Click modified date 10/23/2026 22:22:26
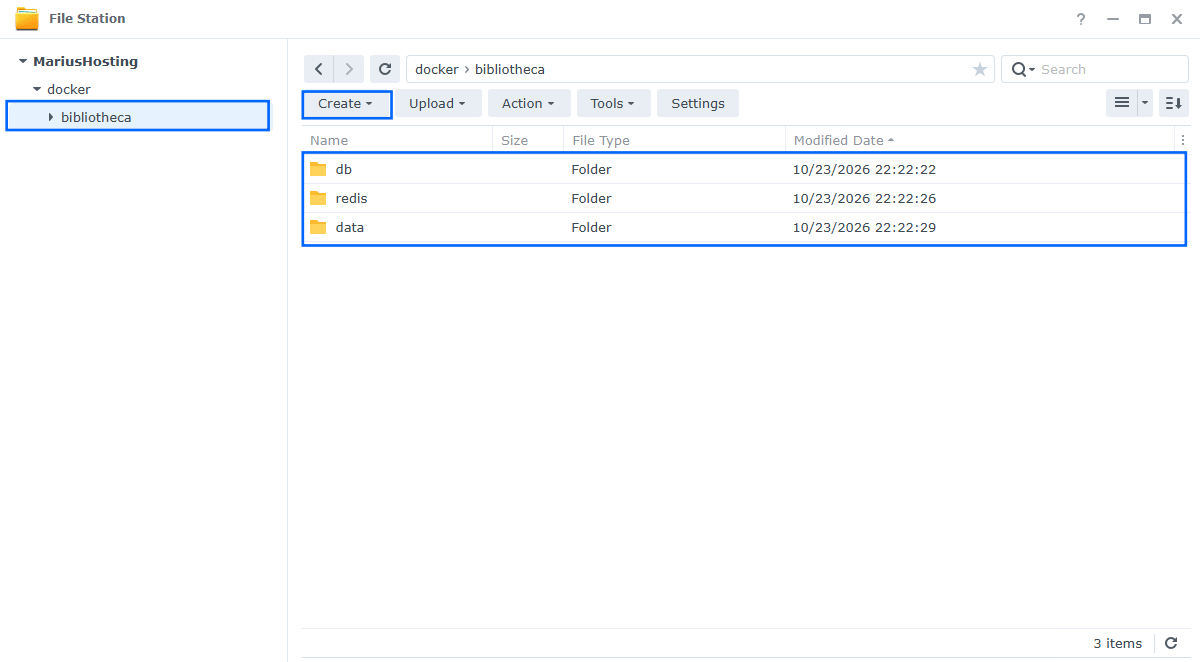This screenshot has height=662, width=1200. (865, 198)
